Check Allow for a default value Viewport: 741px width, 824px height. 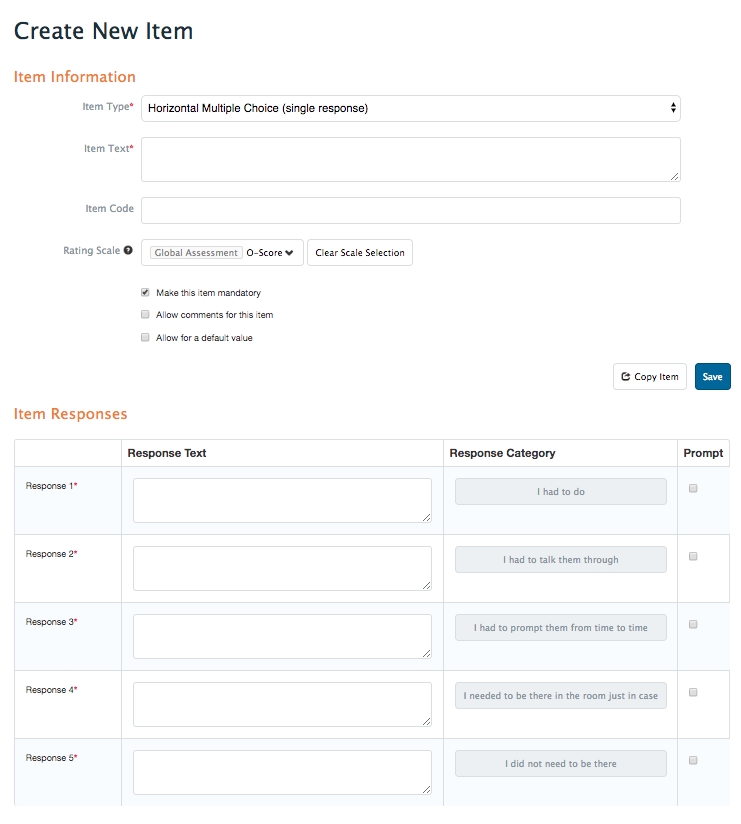(x=145, y=338)
